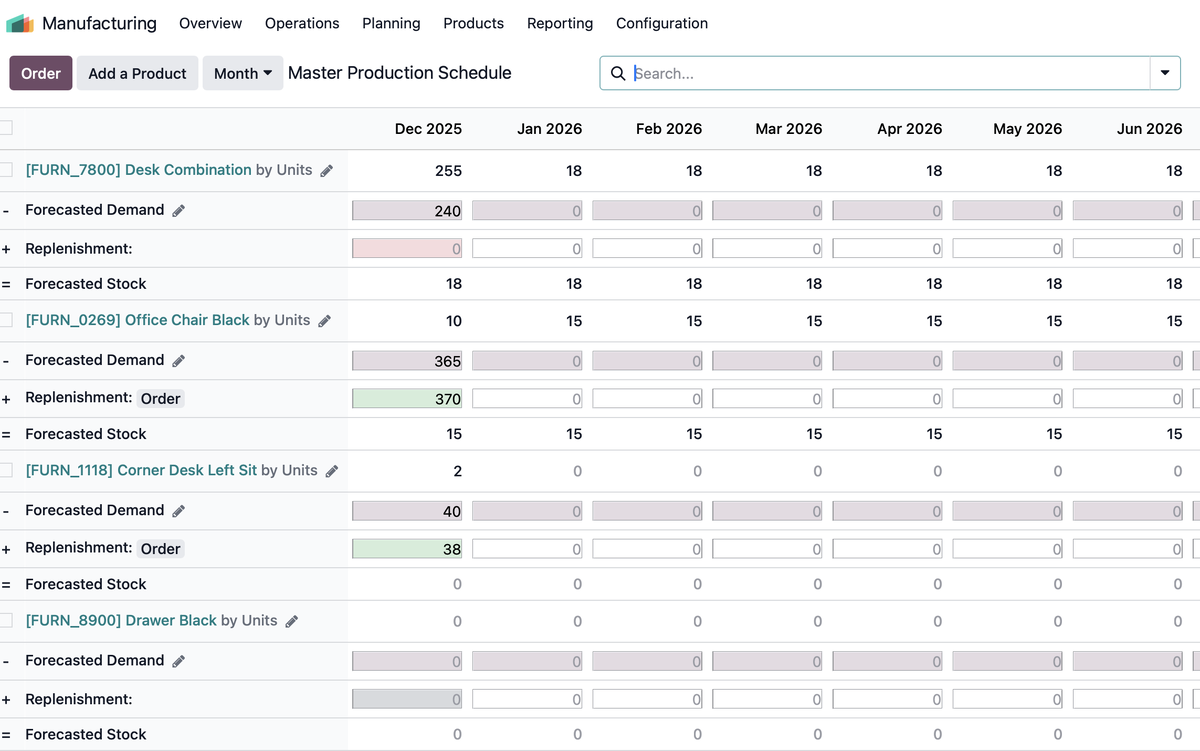Click the search magnifier icon
Image resolution: width=1200 pixels, height=751 pixels.
(618, 73)
